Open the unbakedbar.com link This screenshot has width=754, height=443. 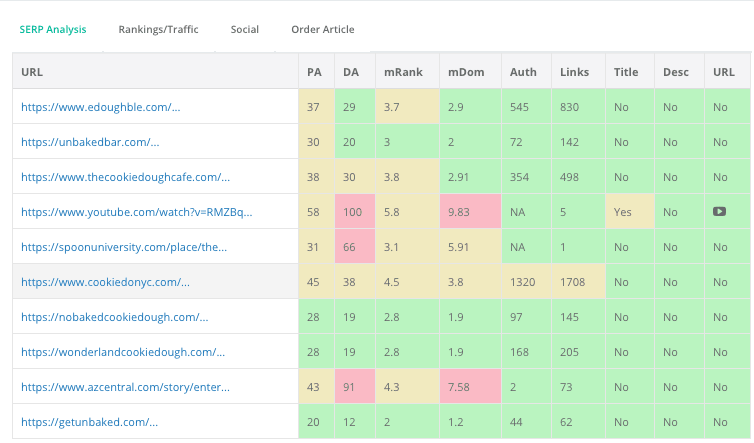click(90, 142)
